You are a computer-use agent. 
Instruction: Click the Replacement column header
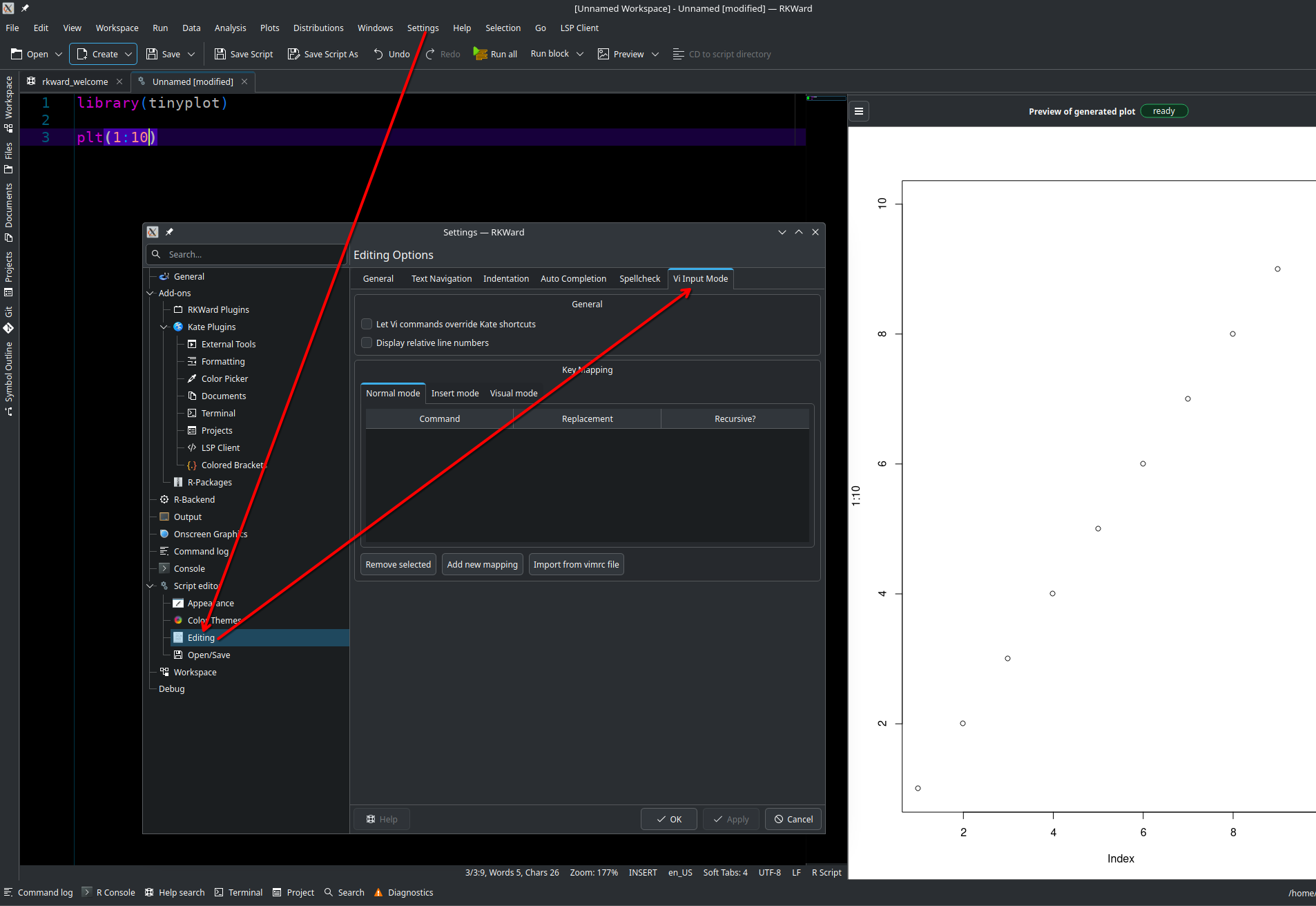coord(587,418)
